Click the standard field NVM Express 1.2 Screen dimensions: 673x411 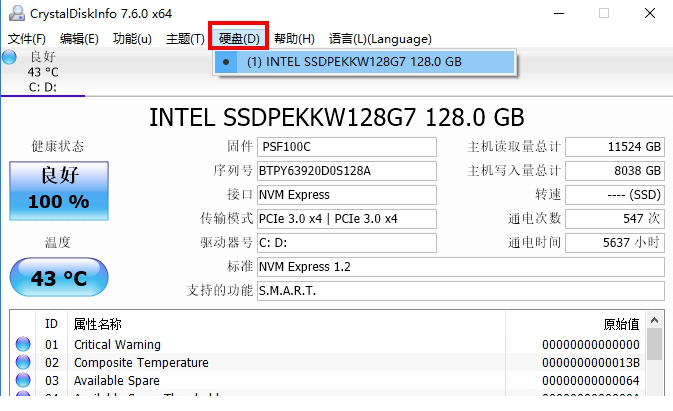tap(461, 267)
